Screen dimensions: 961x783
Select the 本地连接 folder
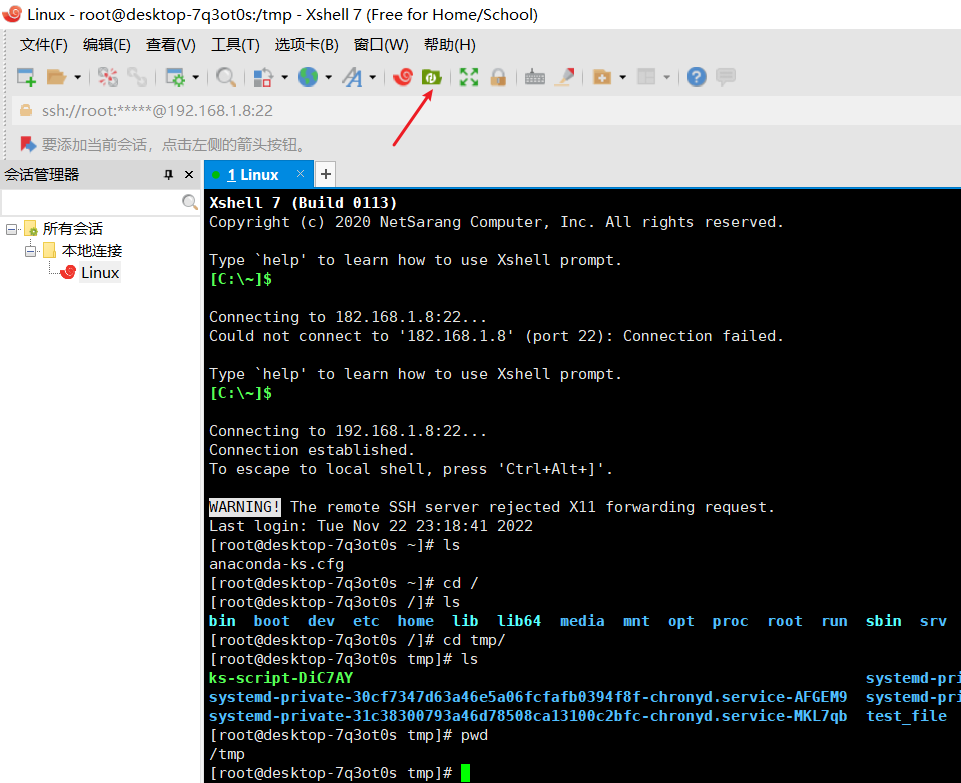click(92, 251)
